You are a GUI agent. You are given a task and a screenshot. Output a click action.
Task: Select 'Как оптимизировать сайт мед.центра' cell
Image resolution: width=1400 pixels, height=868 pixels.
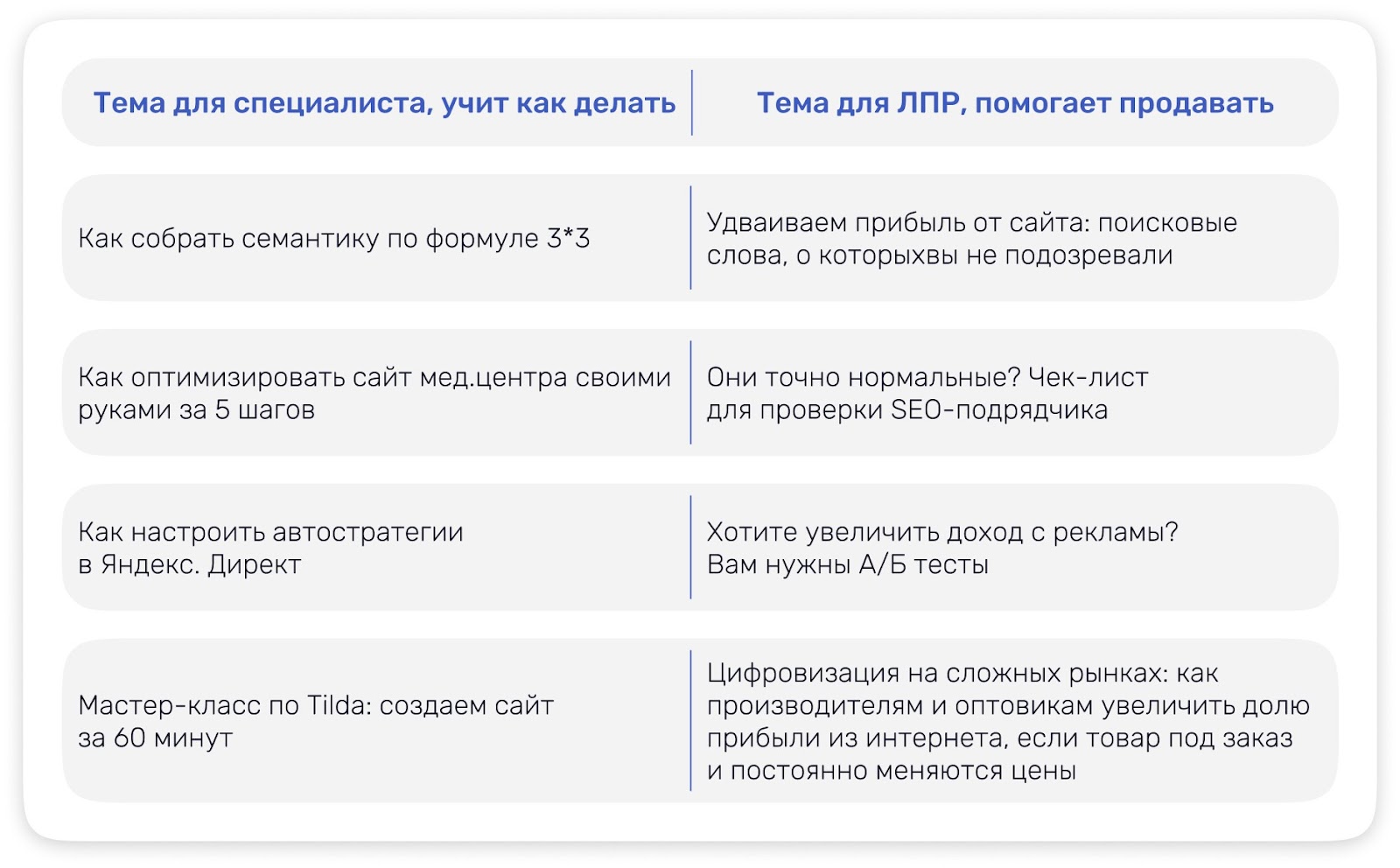click(374, 394)
